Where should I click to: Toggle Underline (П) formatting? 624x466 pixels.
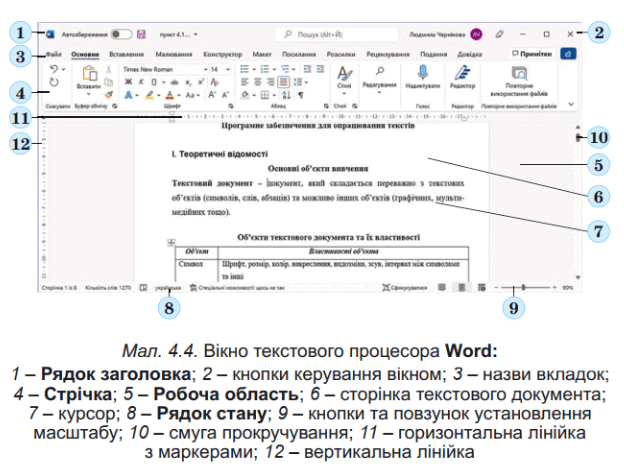pos(154,82)
